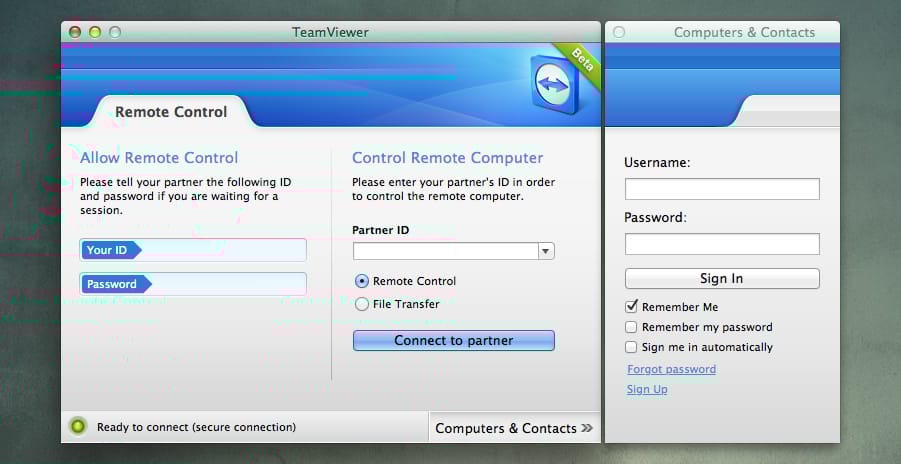Click the Your ID field

click(193, 250)
